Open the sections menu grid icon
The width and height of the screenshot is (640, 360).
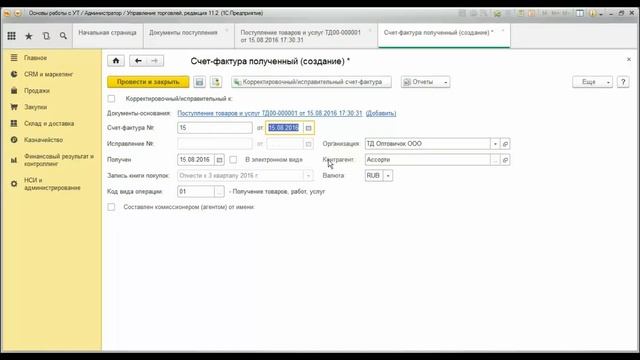click(11, 36)
